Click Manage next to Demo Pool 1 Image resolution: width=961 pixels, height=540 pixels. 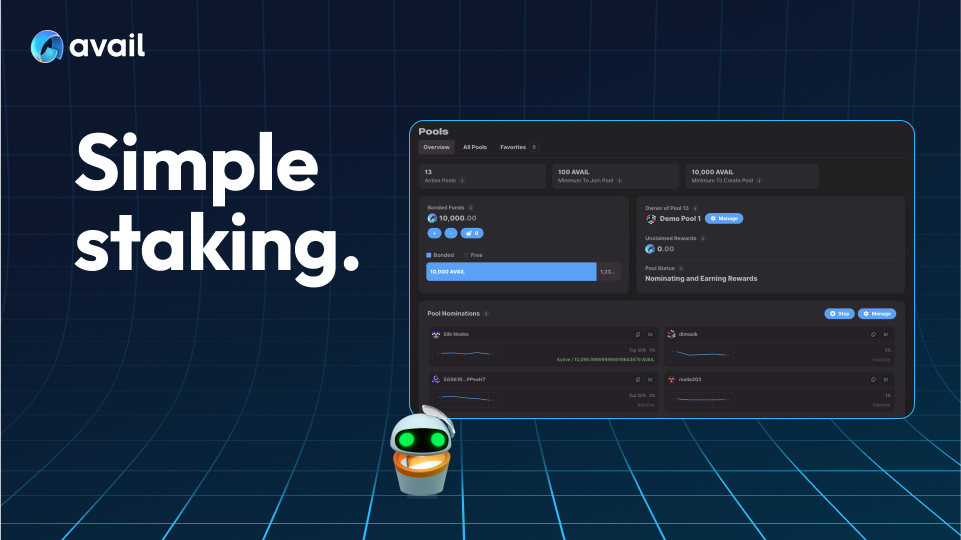(x=724, y=218)
